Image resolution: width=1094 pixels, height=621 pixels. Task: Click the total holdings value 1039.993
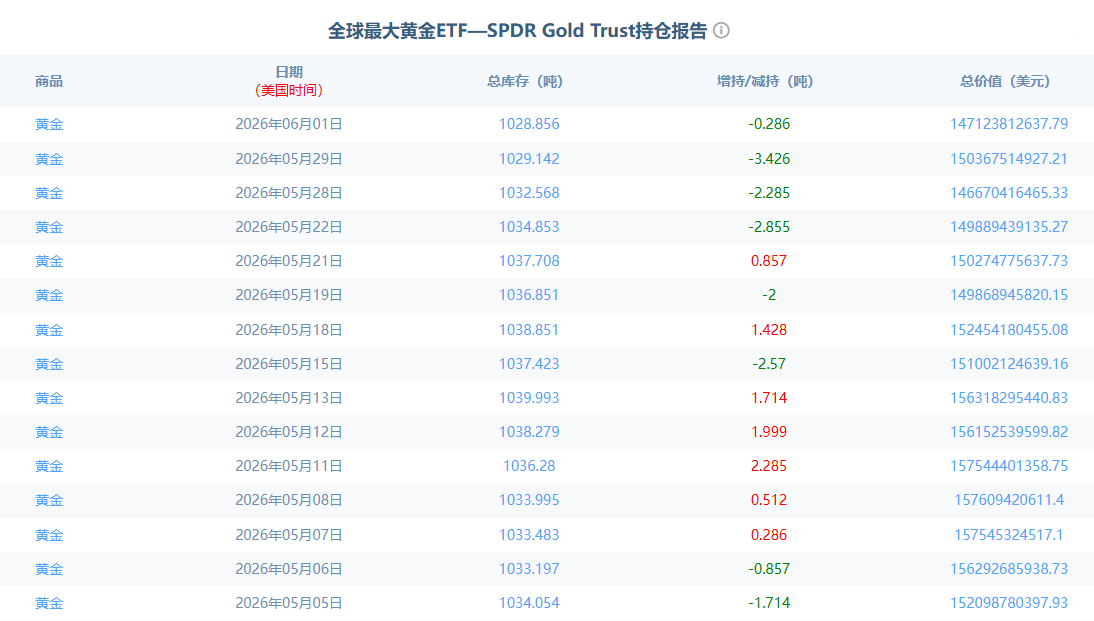pyautogui.click(x=529, y=398)
